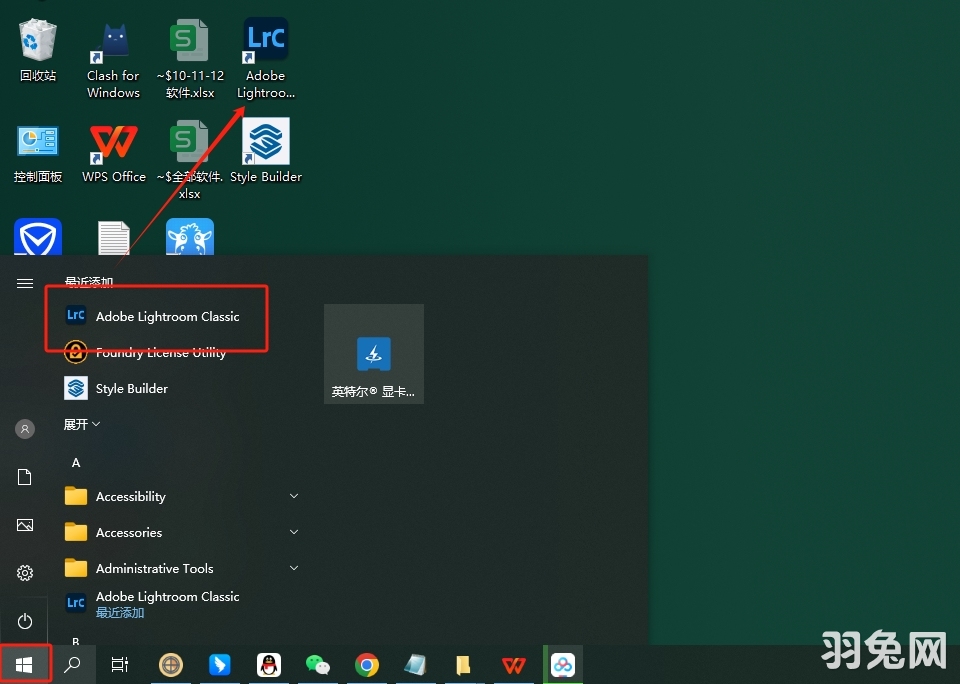Open WeChat from the taskbar
960x684 pixels.
click(317, 665)
